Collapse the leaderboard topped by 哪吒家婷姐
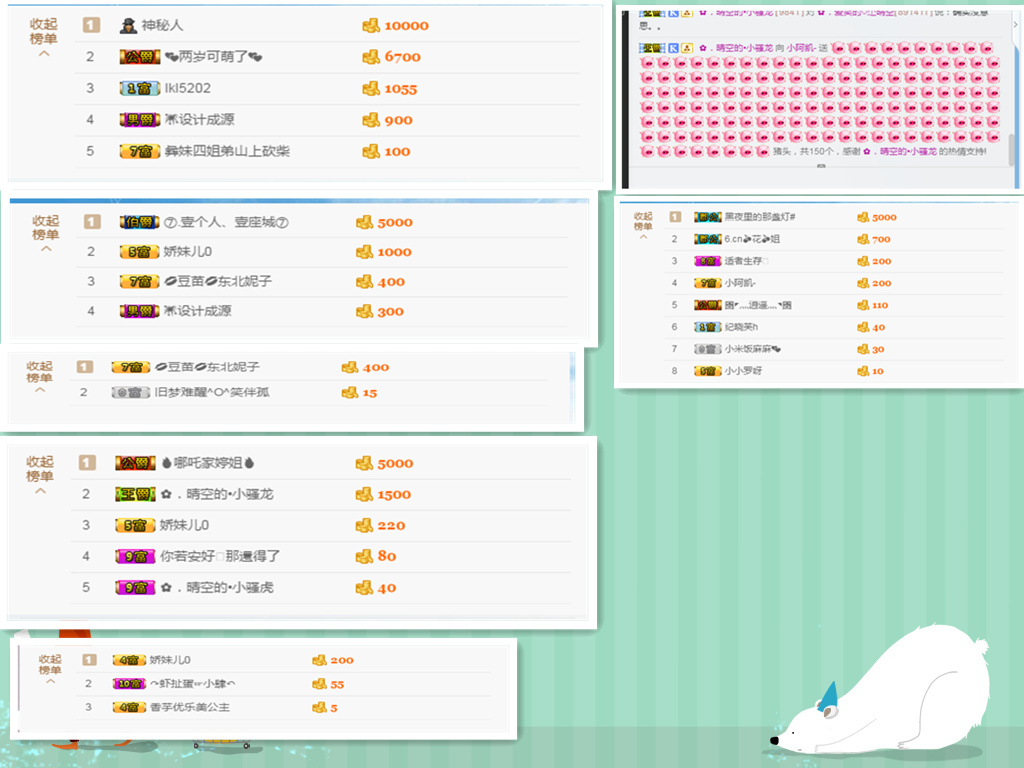This screenshot has height=768, width=1024. [x=40, y=475]
